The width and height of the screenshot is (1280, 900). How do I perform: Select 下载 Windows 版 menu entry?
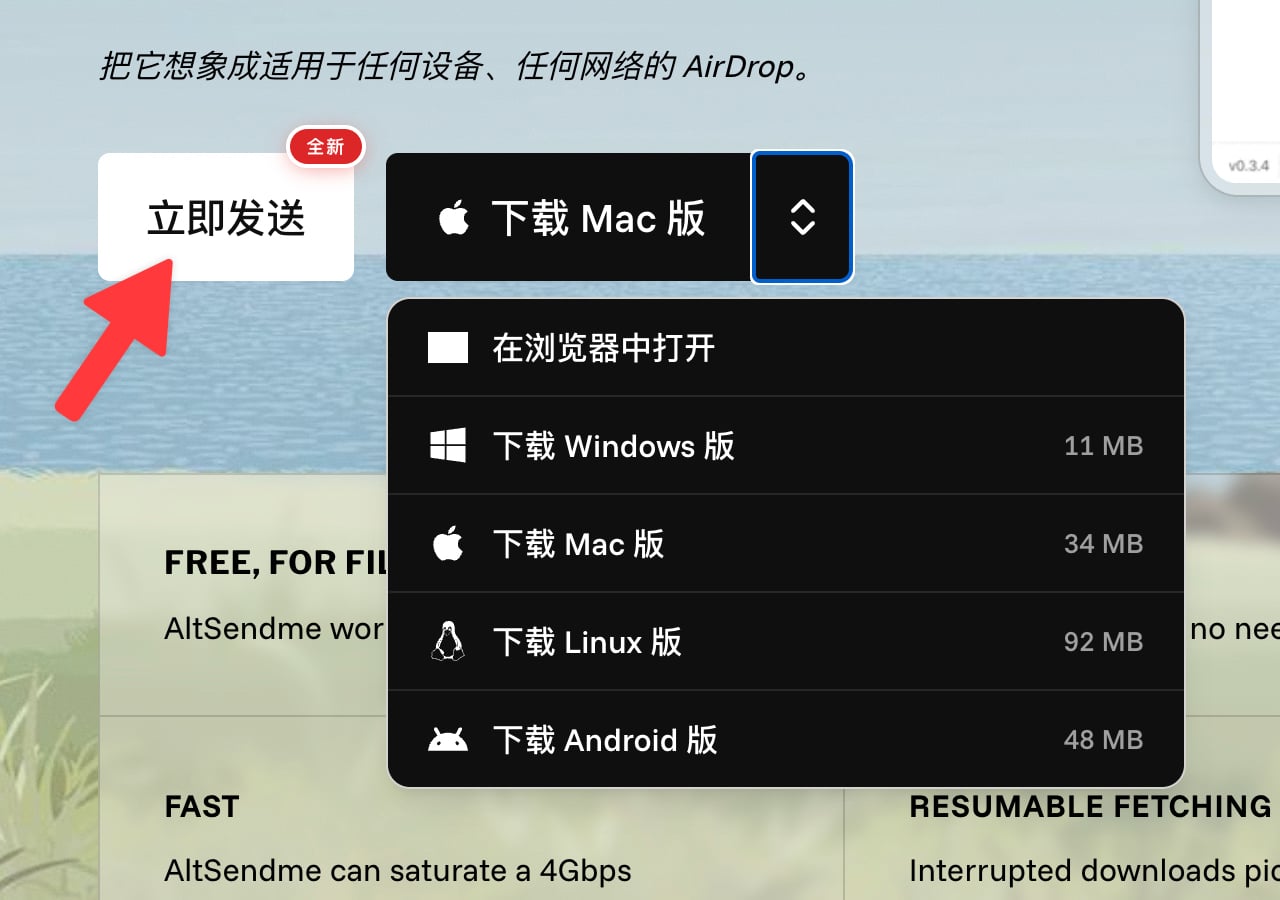coord(785,445)
